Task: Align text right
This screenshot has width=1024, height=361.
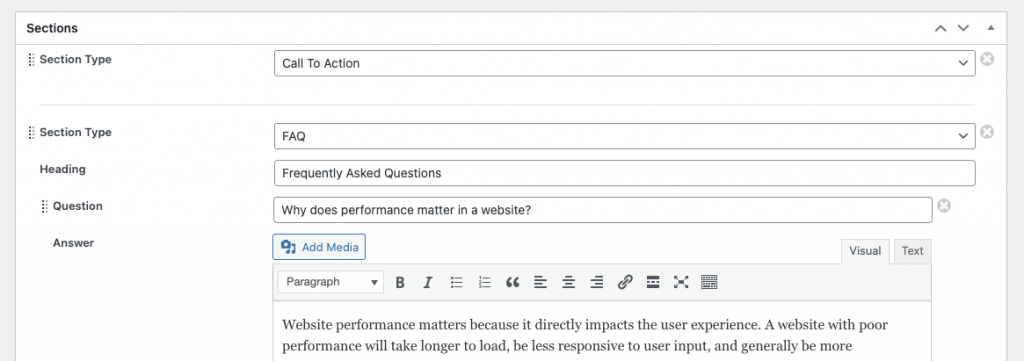Action: point(597,282)
